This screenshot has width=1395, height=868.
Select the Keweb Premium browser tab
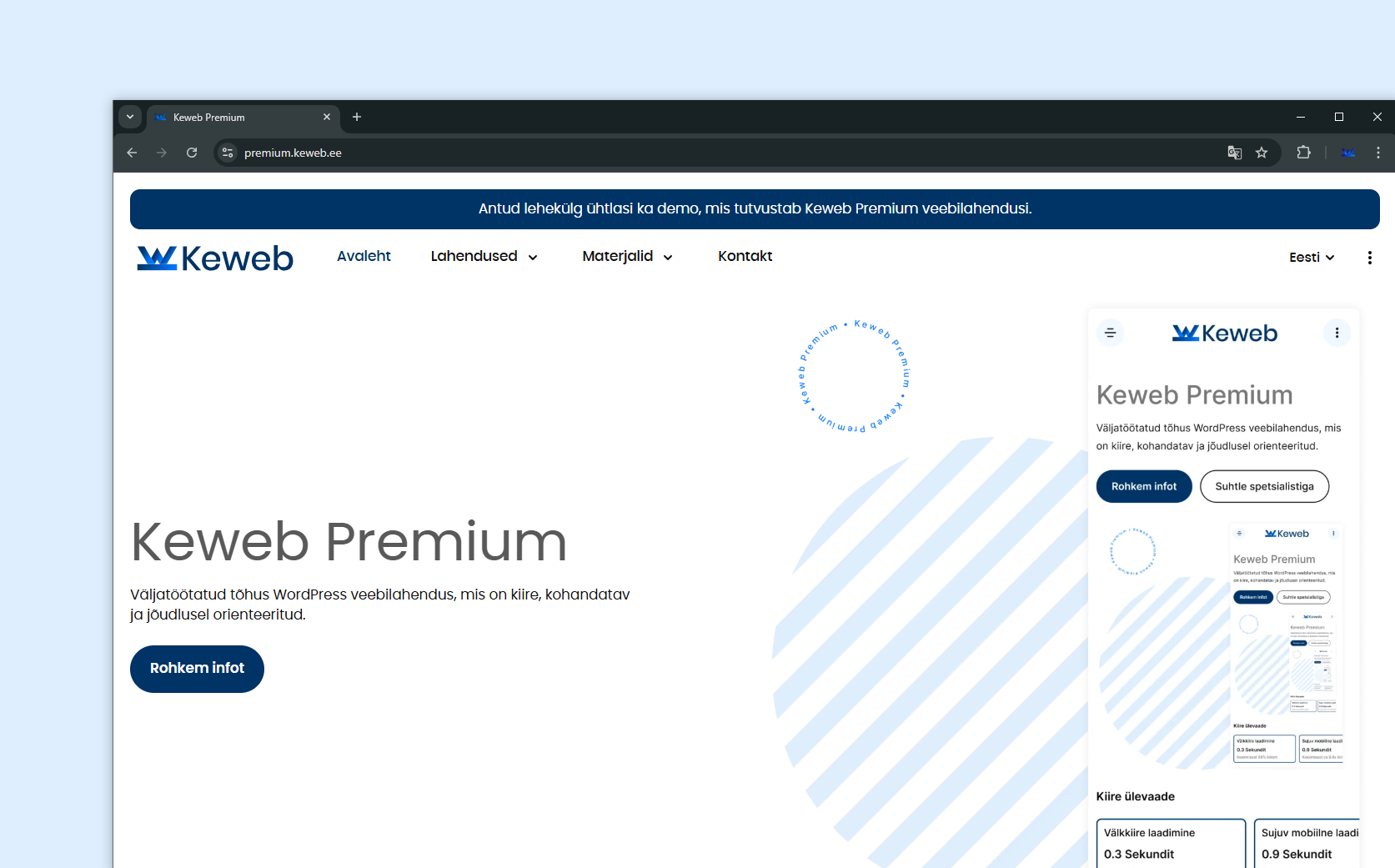coord(242,118)
